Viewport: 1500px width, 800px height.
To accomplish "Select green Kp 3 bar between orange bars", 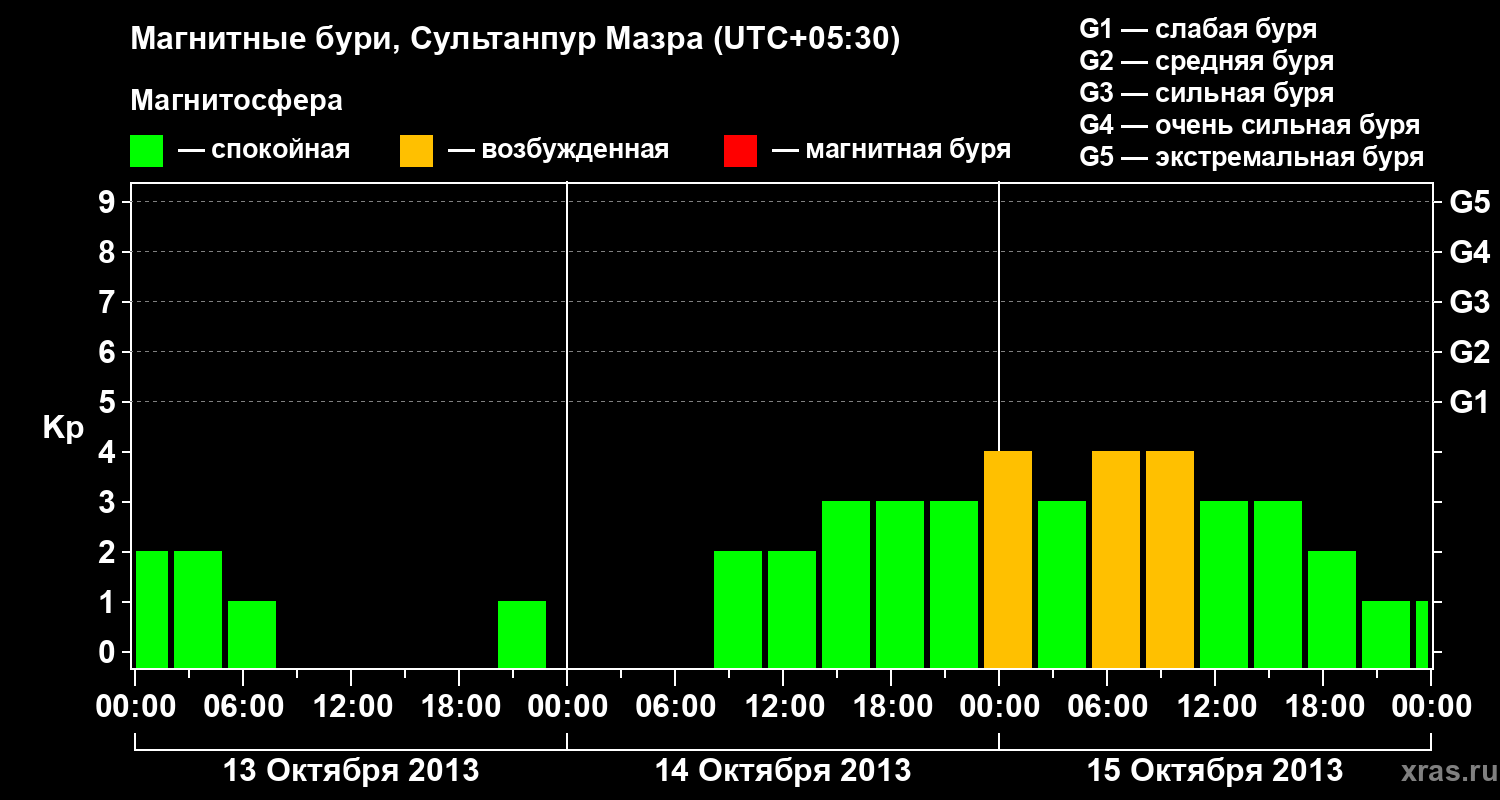I will 1062,585.
